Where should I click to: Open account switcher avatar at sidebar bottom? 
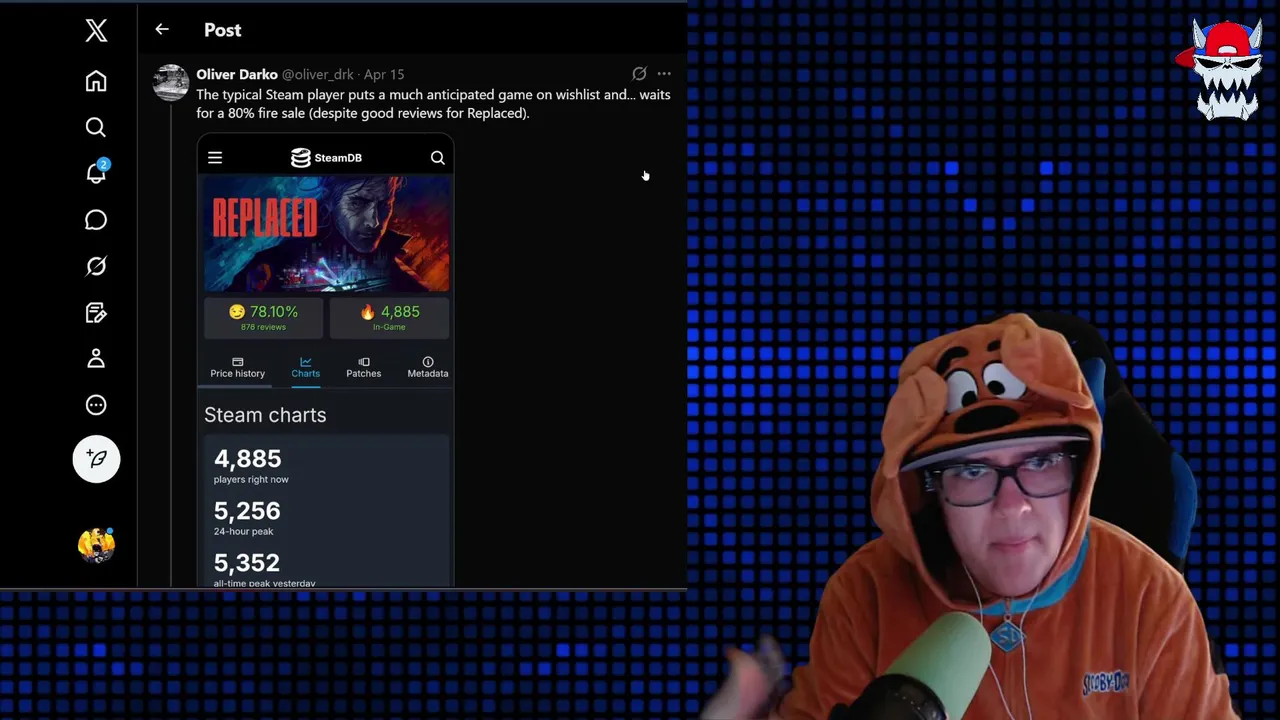(96, 545)
